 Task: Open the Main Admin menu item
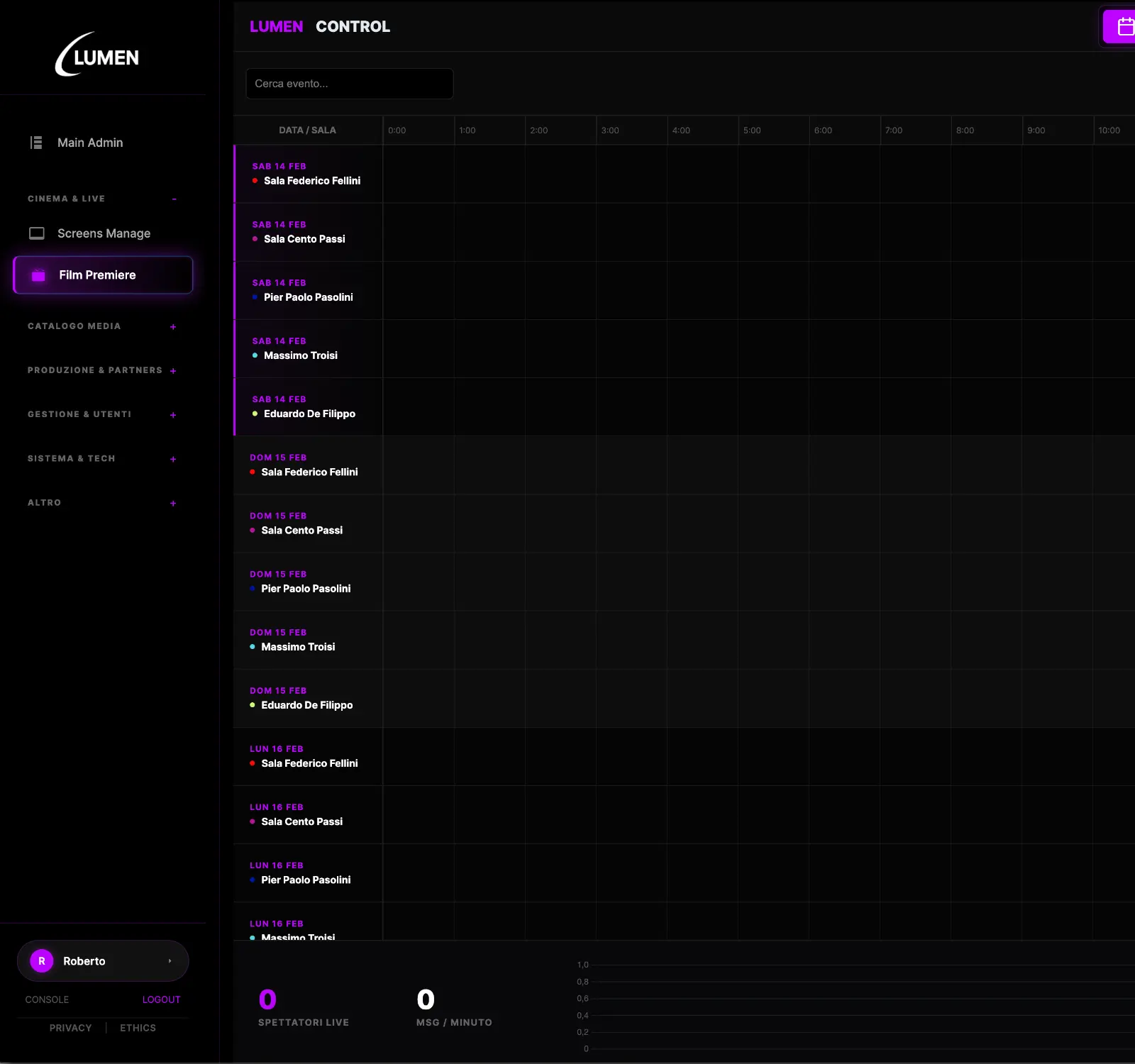coord(90,143)
